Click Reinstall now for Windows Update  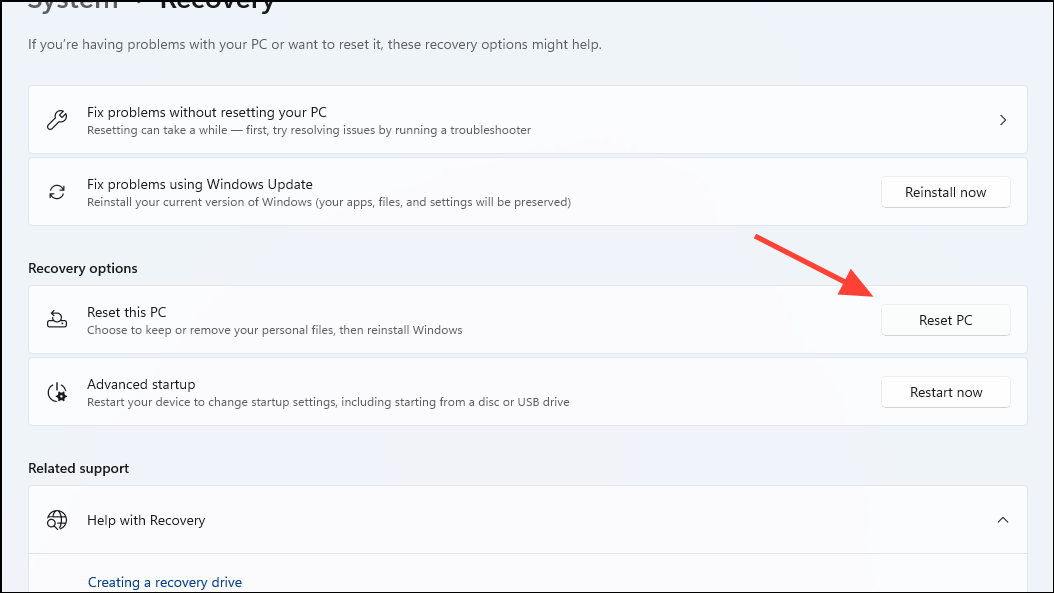point(945,192)
